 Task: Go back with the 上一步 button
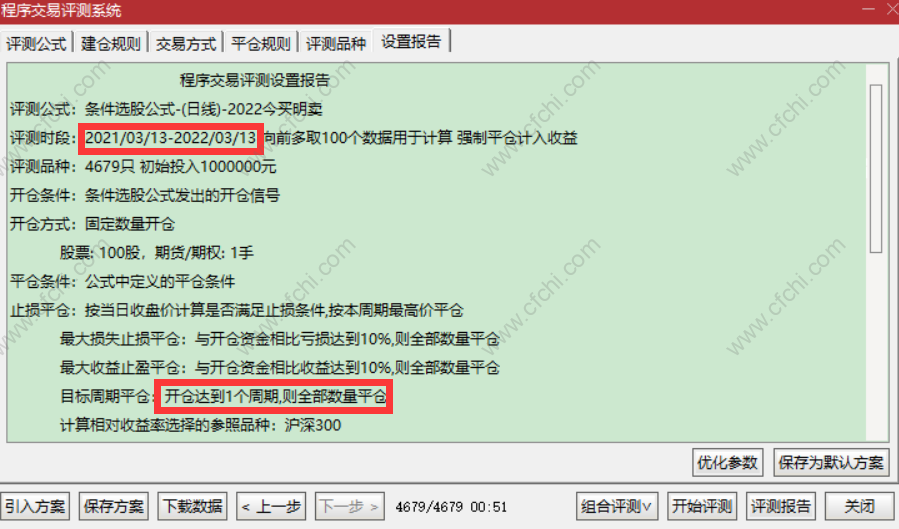[x=271, y=507]
